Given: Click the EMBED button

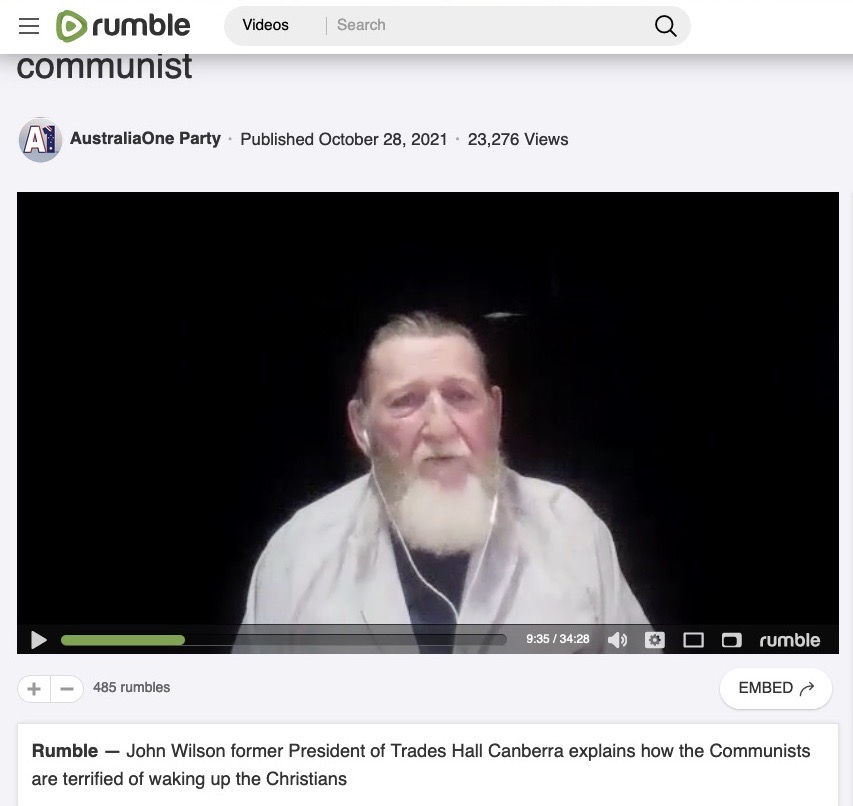Looking at the screenshot, I should click(775, 688).
